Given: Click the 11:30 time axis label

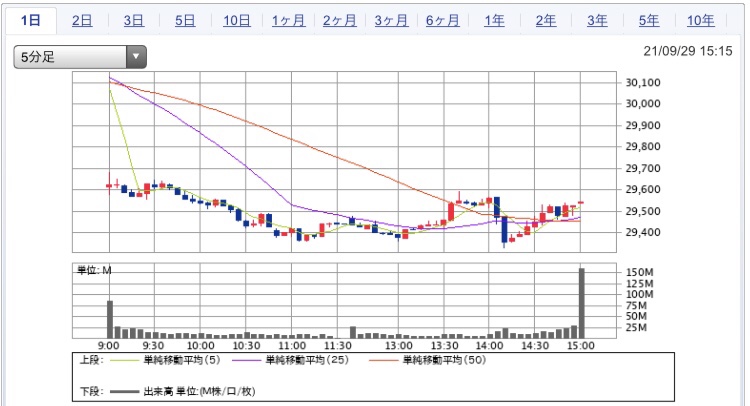Looking at the screenshot, I should point(338,346).
